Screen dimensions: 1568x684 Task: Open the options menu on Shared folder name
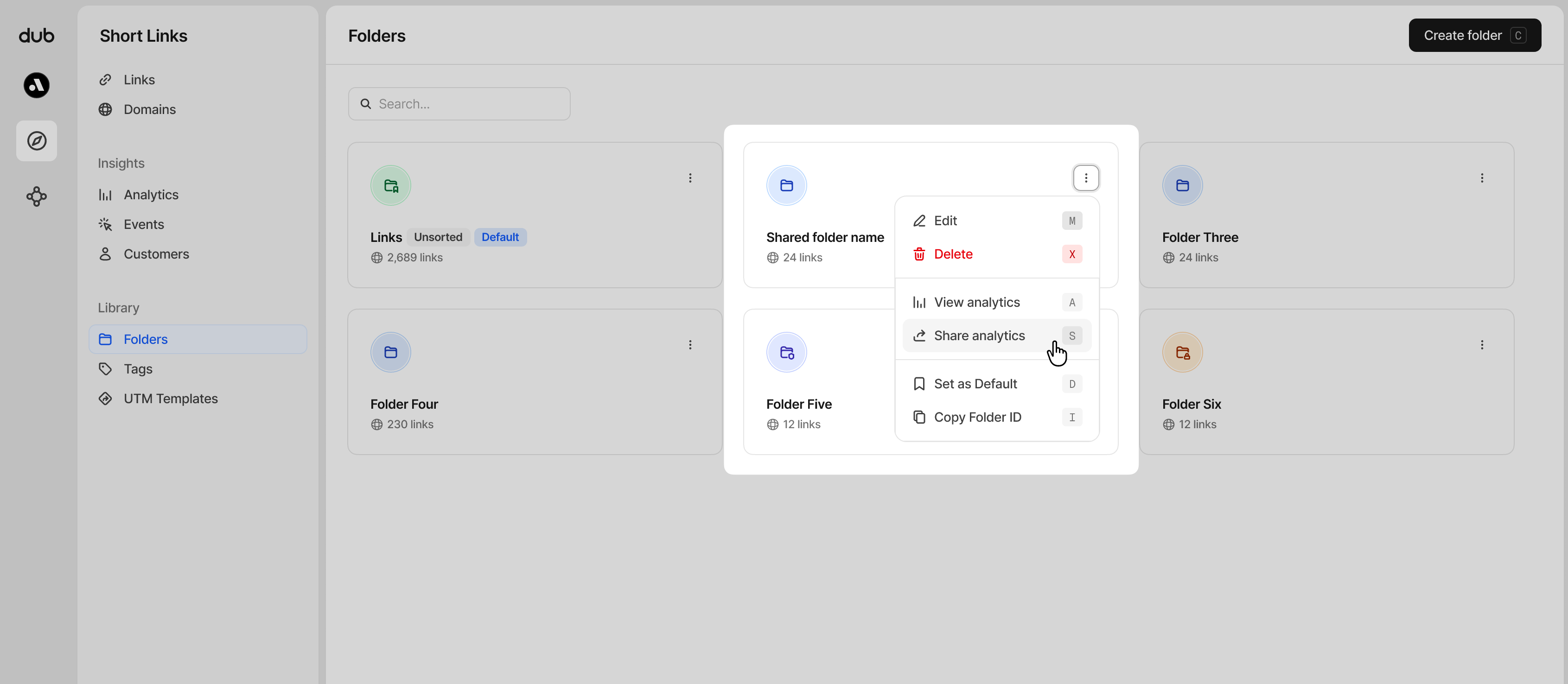pos(1086,177)
